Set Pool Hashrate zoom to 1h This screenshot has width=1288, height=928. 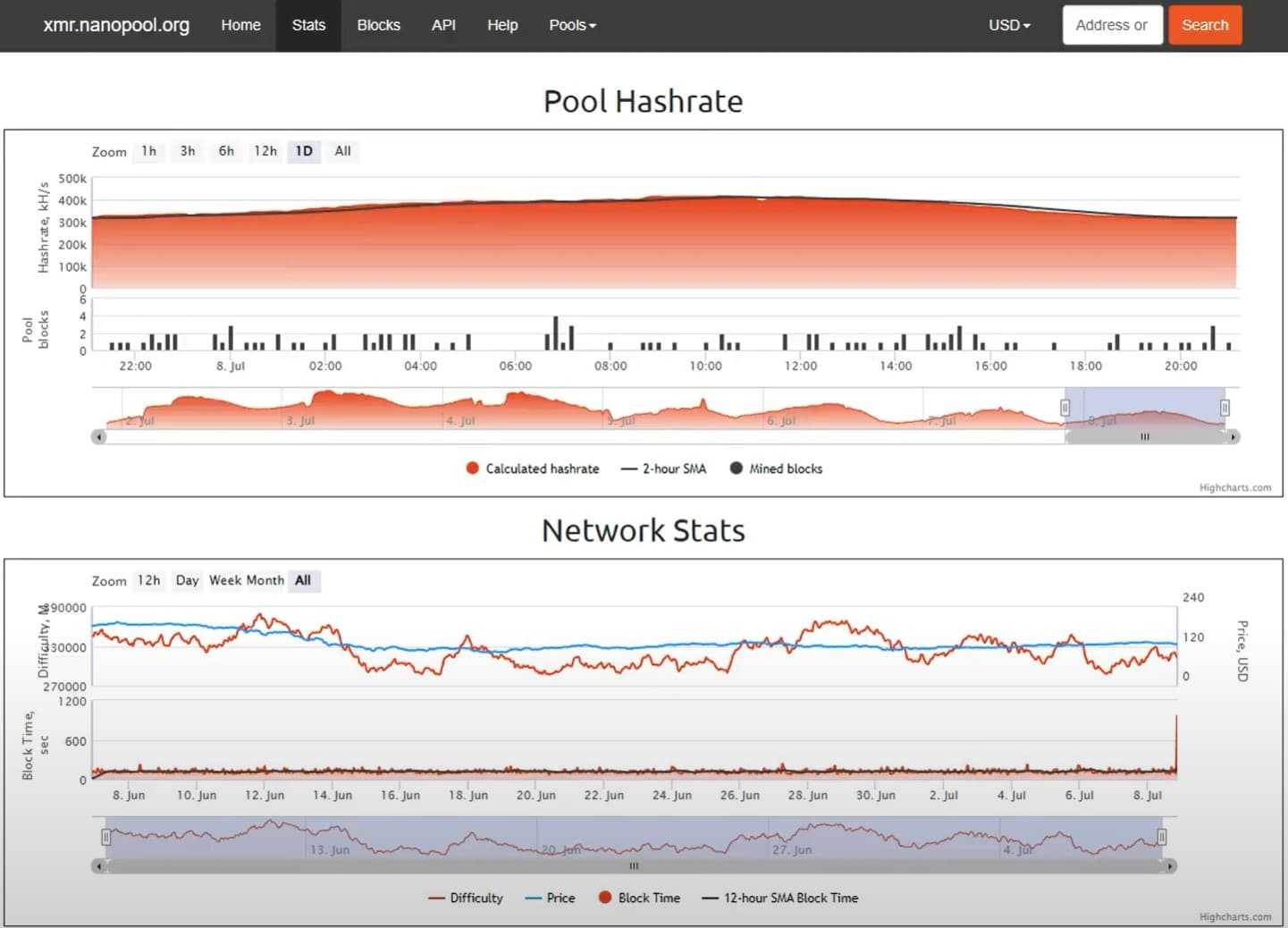(x=148, y=151)
